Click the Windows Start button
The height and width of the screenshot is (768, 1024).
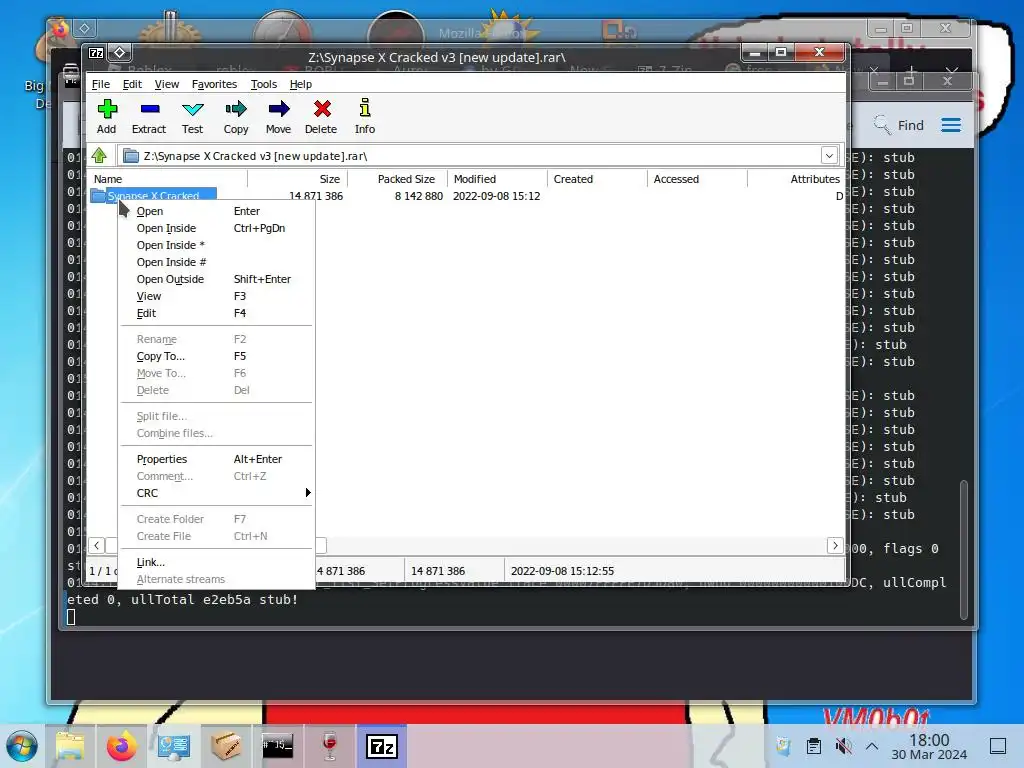coord(22,746)
